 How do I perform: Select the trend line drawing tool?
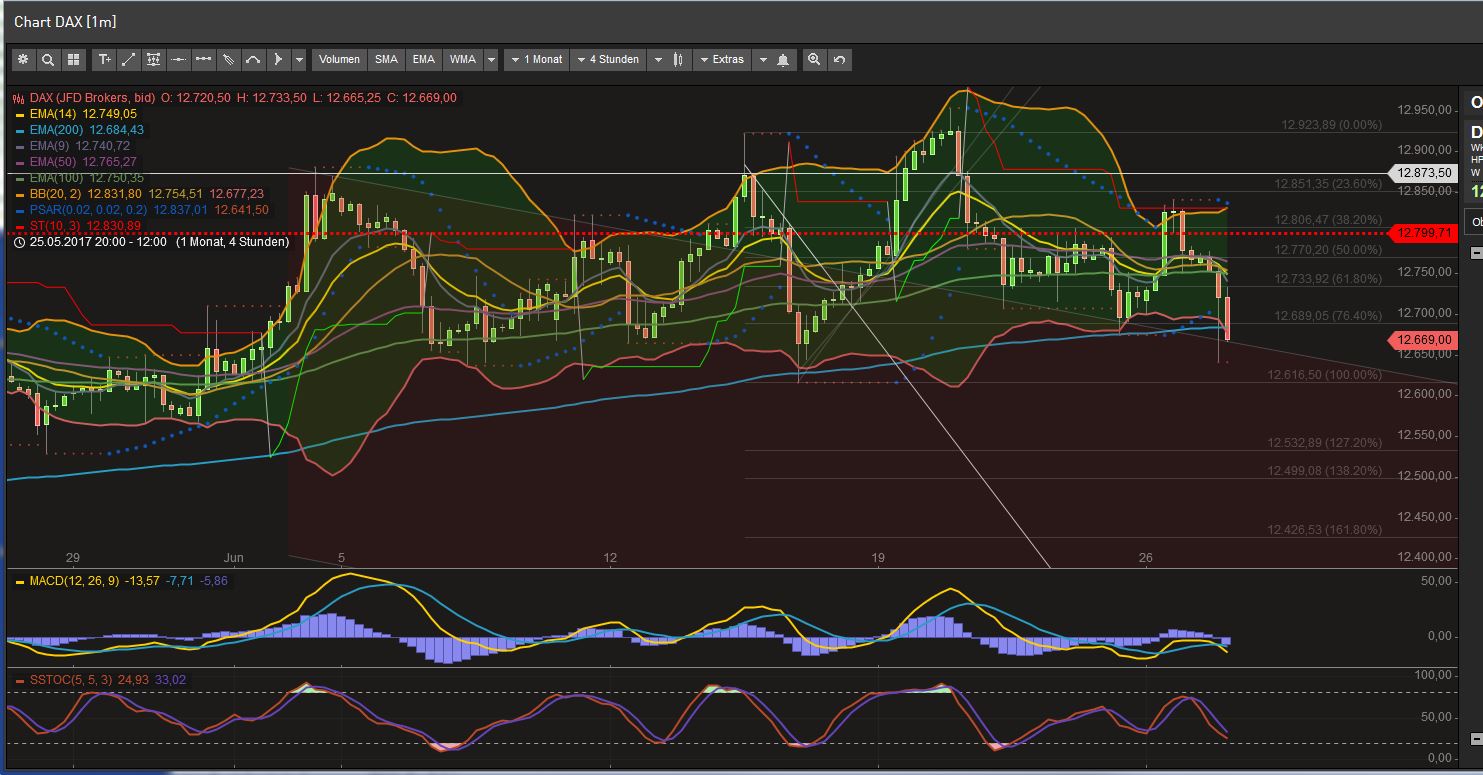click(x=128, y=59)
